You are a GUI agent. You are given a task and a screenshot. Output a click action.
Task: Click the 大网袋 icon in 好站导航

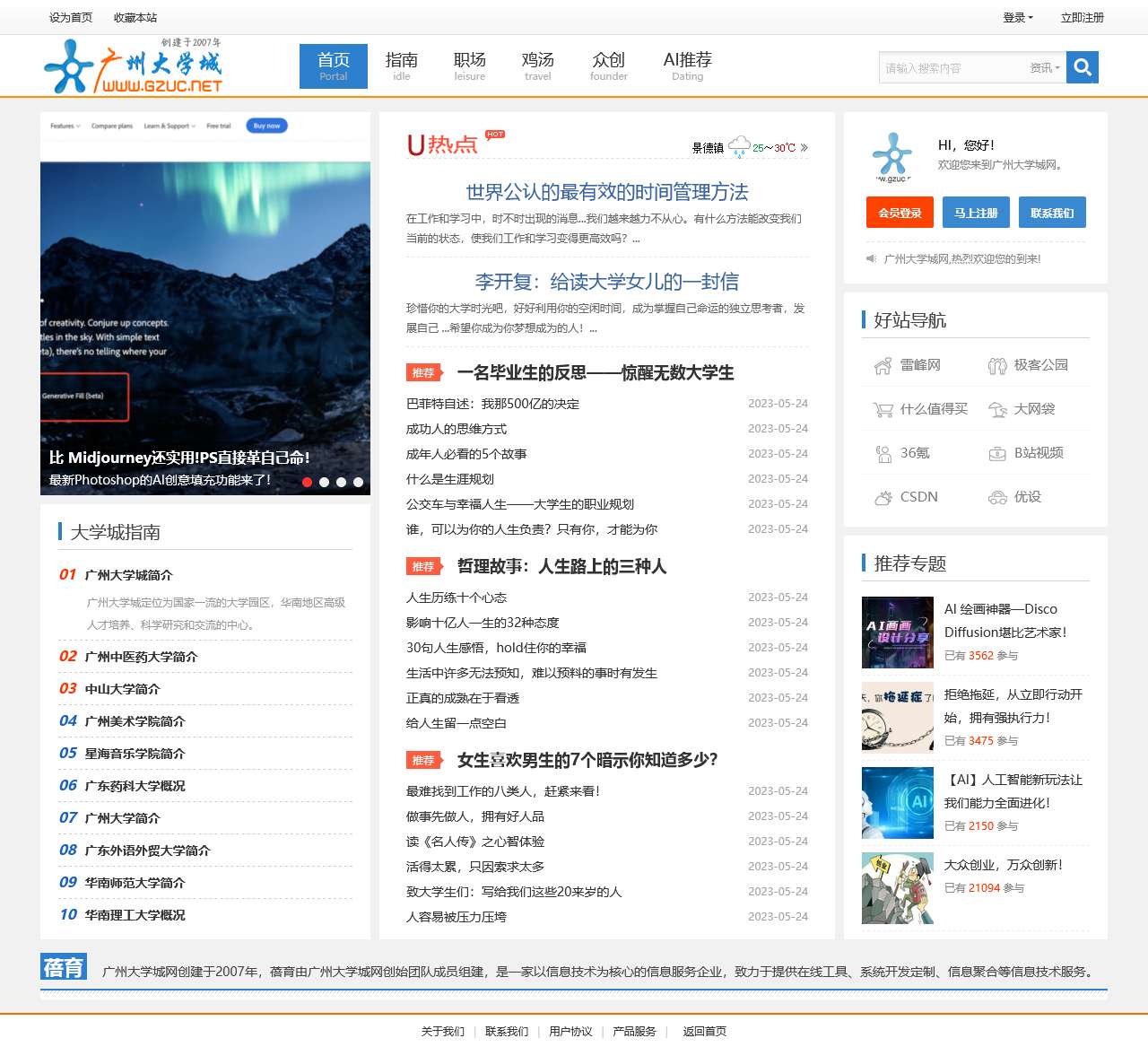click(997, 409)
